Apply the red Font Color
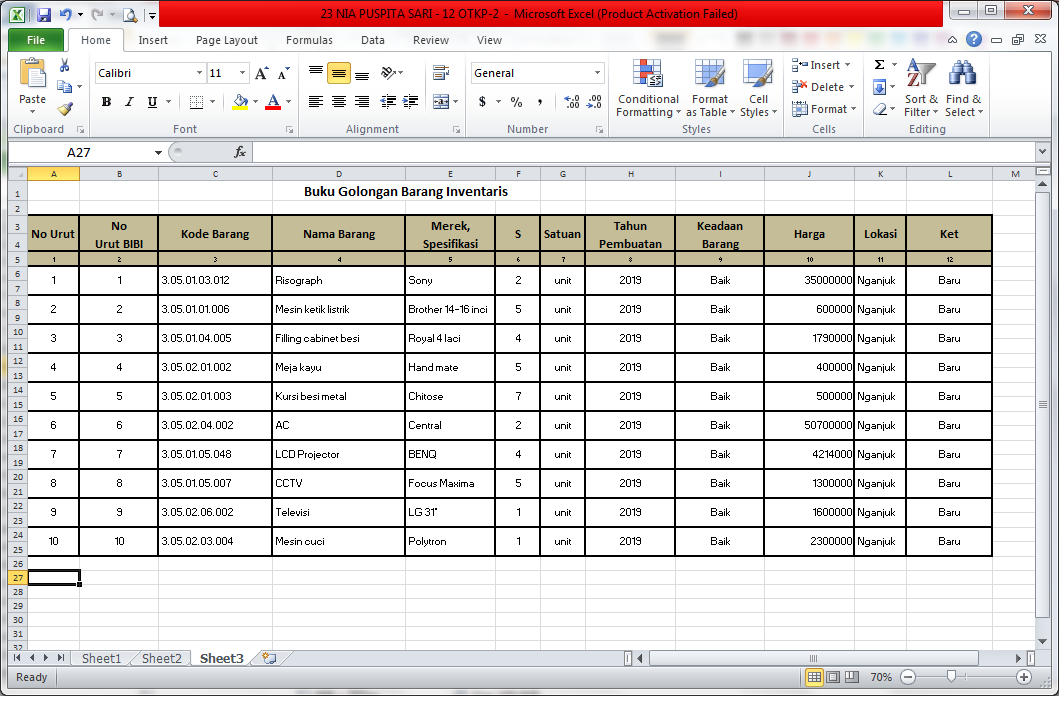The height and width of the screenshot is (707, 1059). 273,102
